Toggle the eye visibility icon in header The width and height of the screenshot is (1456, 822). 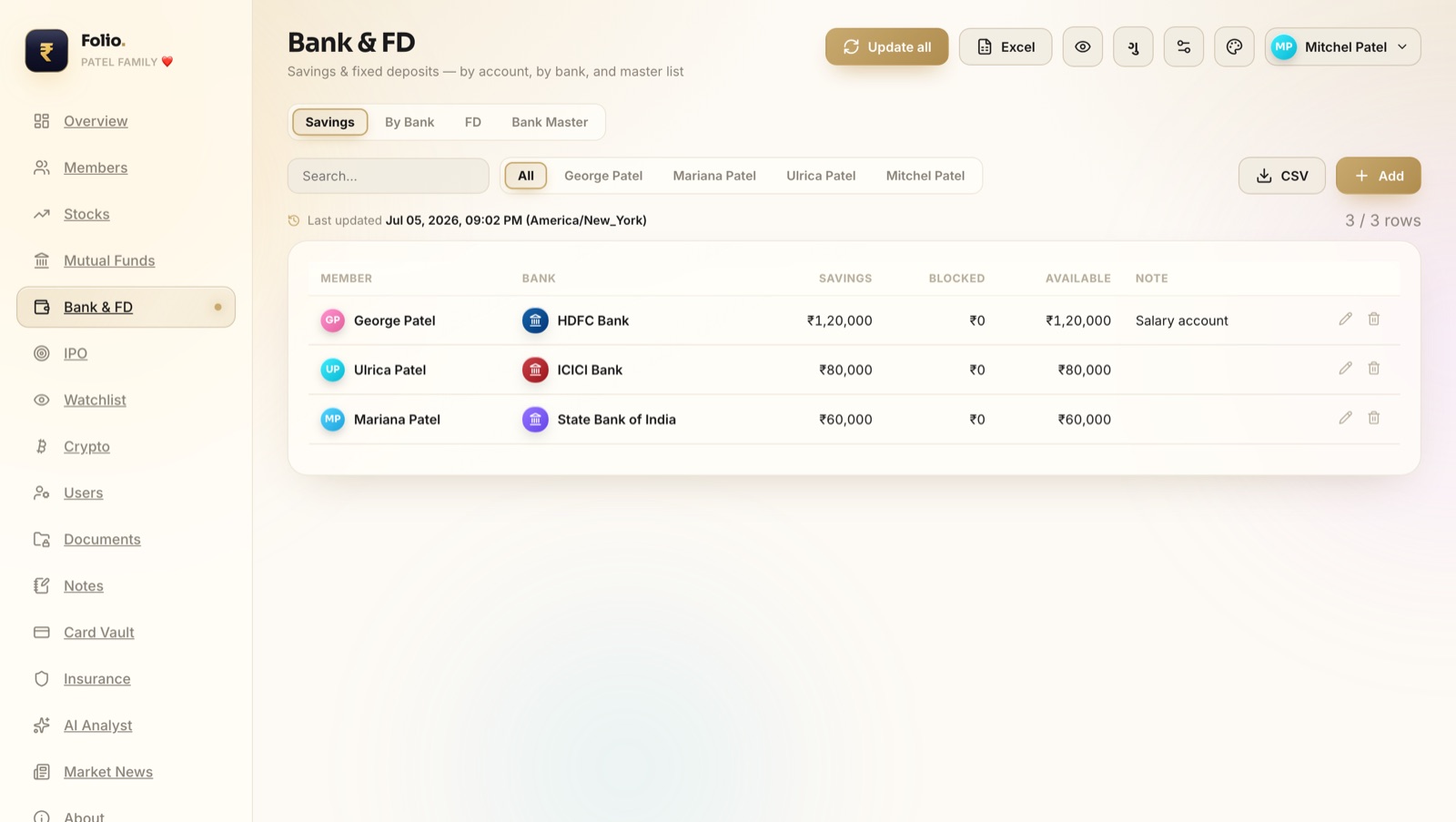tap(1083, 46)
